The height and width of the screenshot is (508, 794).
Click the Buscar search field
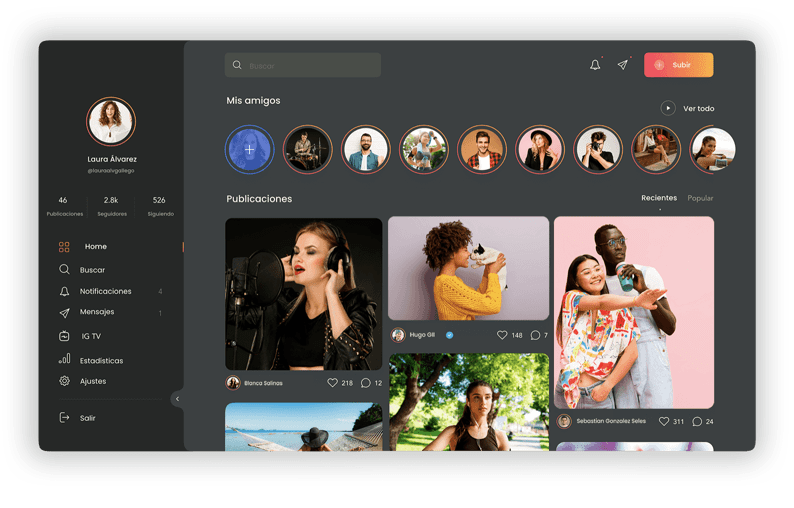coord(303,65)
